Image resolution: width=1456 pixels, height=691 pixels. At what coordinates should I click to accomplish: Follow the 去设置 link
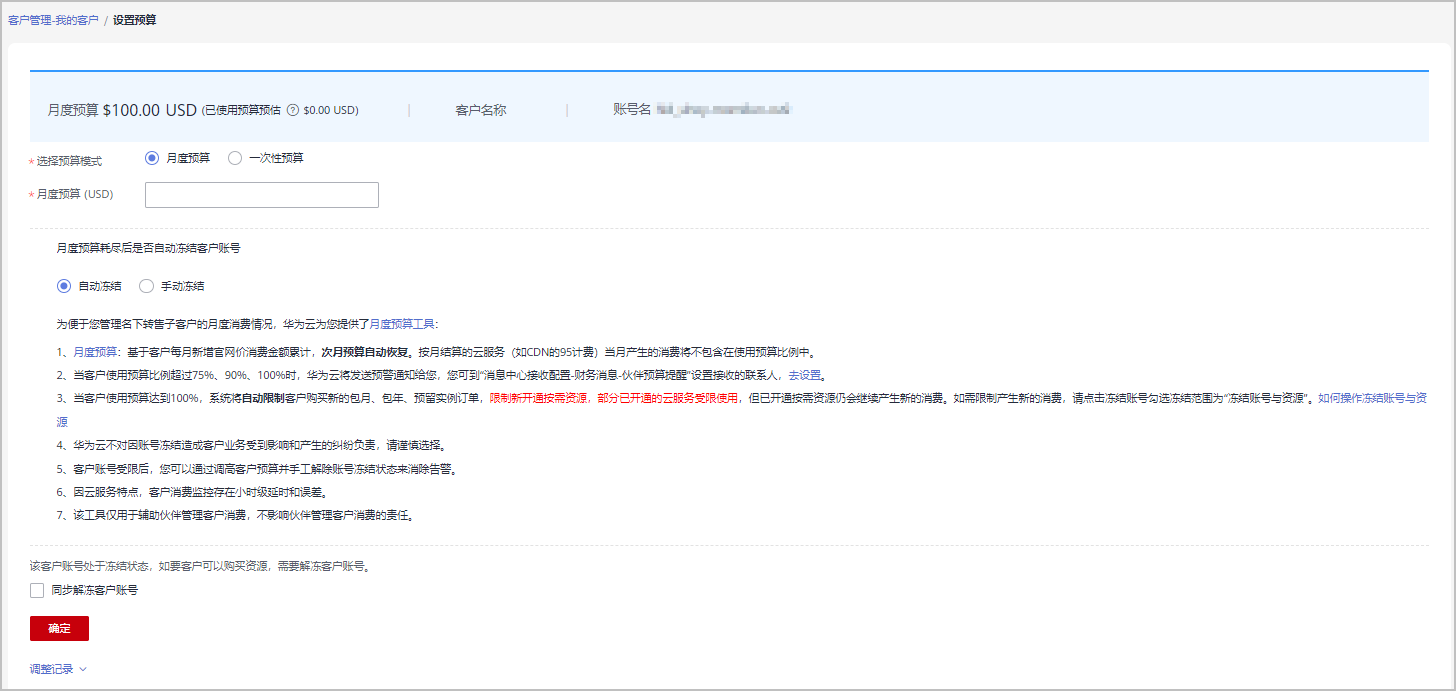805,375
